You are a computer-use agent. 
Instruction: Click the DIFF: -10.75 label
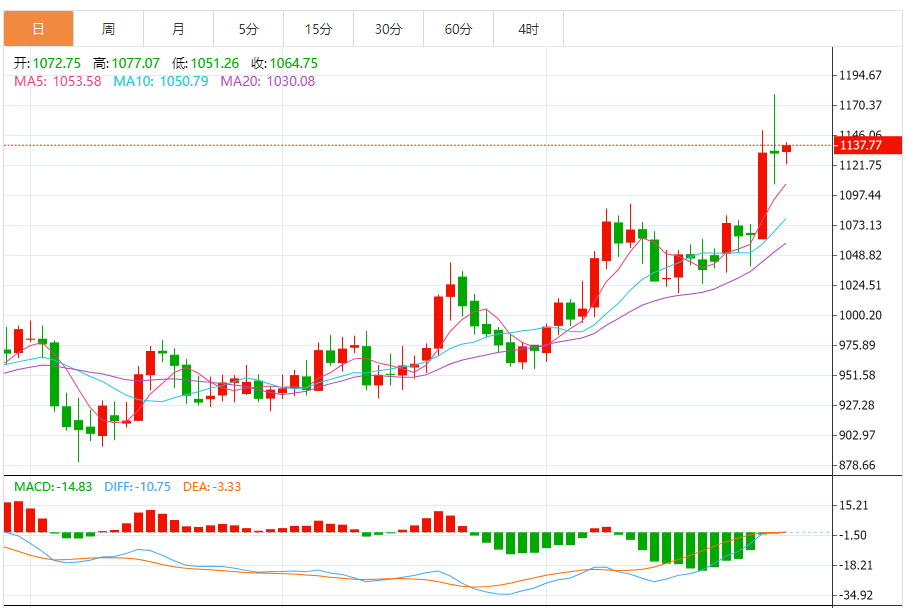138,487
